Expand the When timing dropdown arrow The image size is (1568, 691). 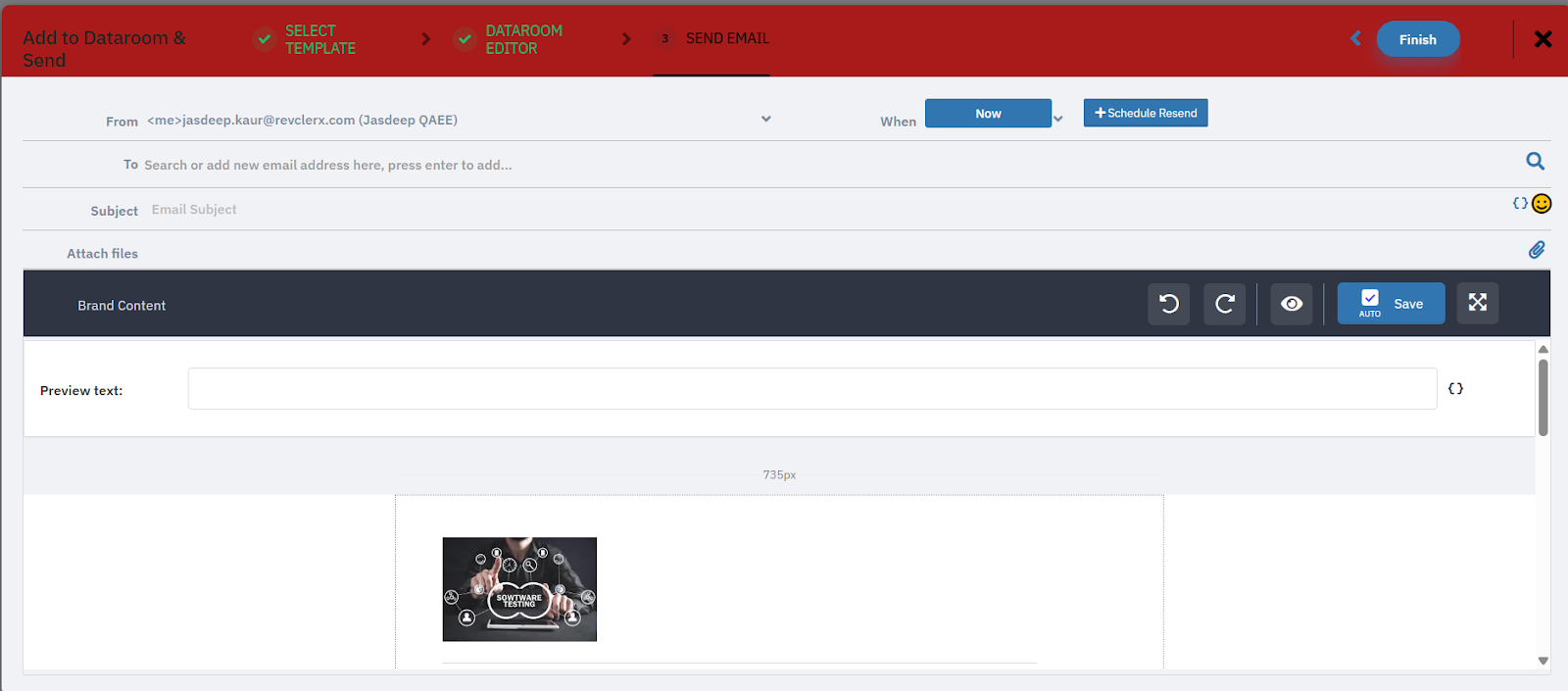(x=1058, y=119)
